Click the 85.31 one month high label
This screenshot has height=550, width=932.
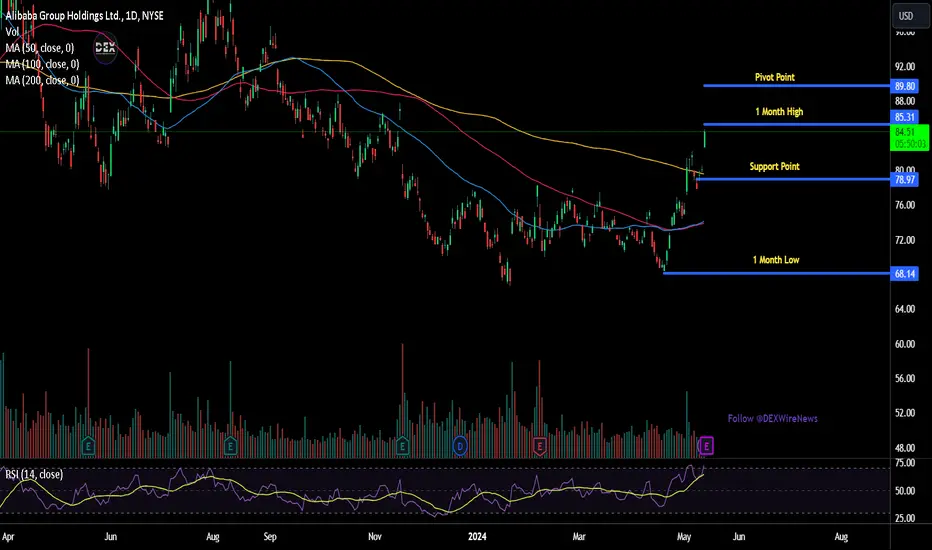coord(905,117)
